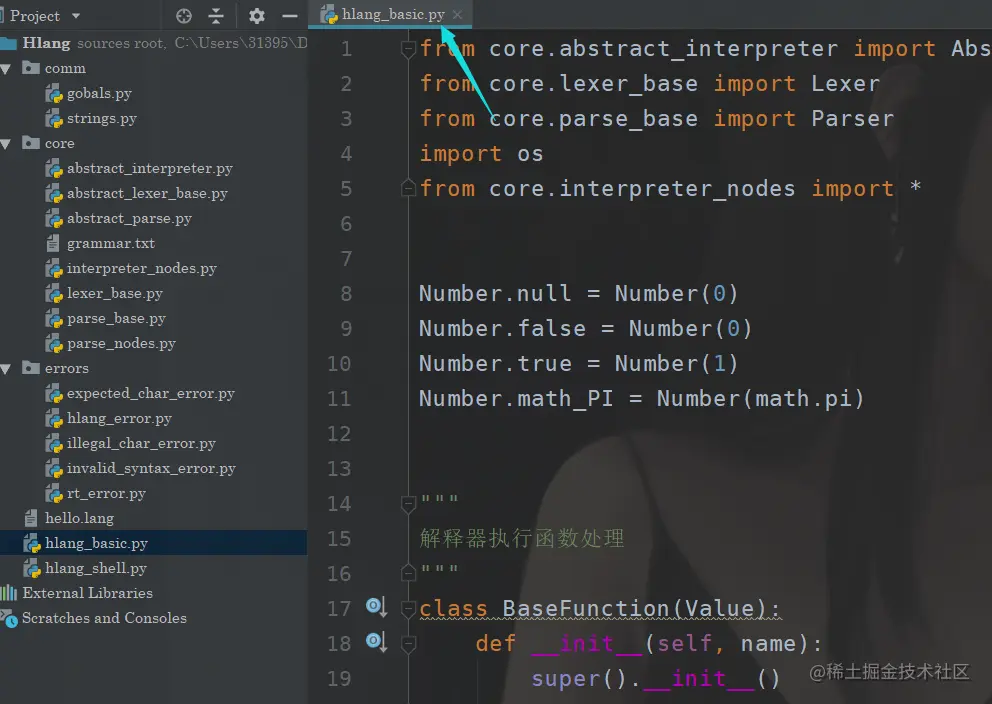Click Python icon beside hlang_shell.py

[32, 568]
